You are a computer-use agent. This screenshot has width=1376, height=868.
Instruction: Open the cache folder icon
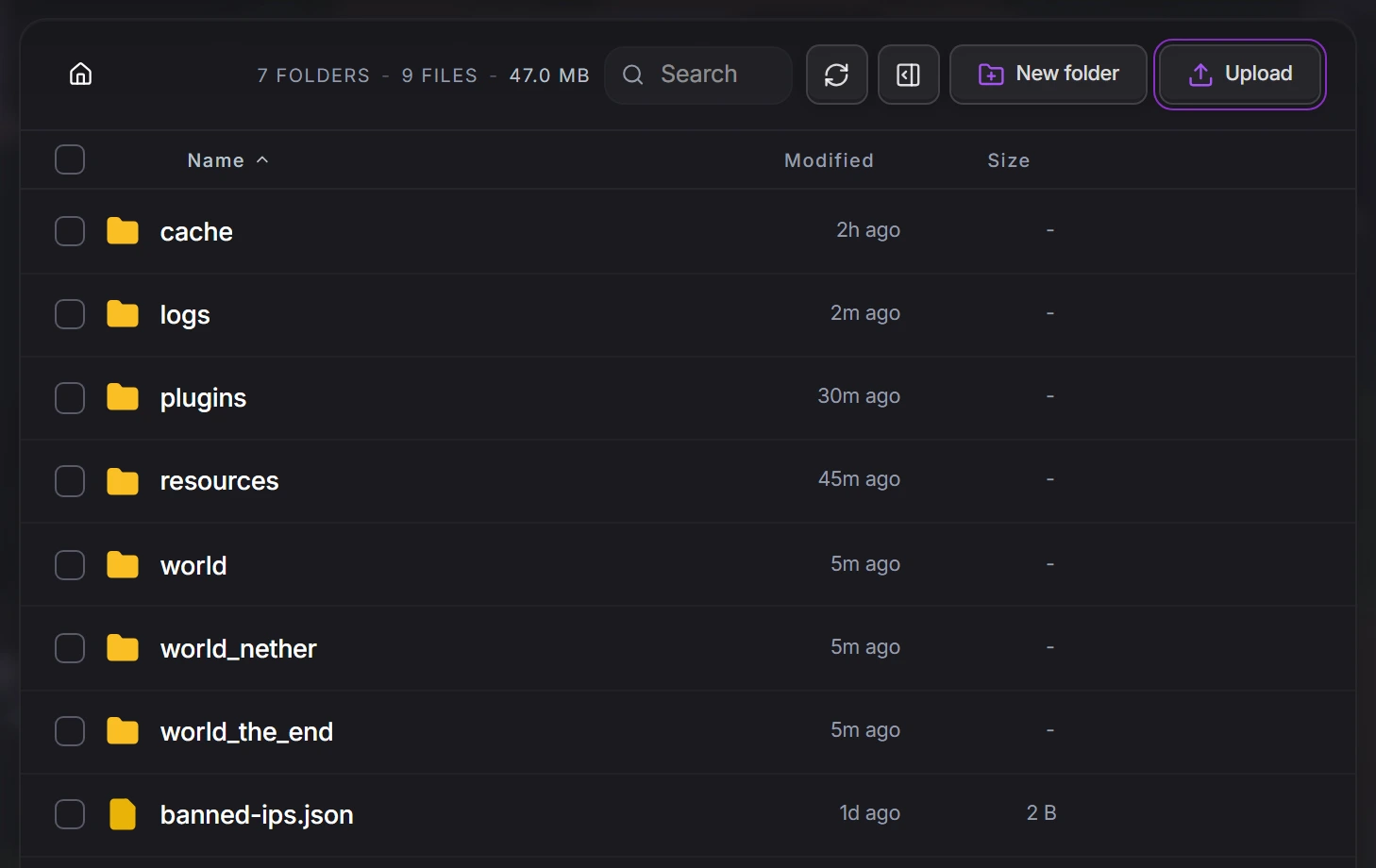[x=123, y=231]
